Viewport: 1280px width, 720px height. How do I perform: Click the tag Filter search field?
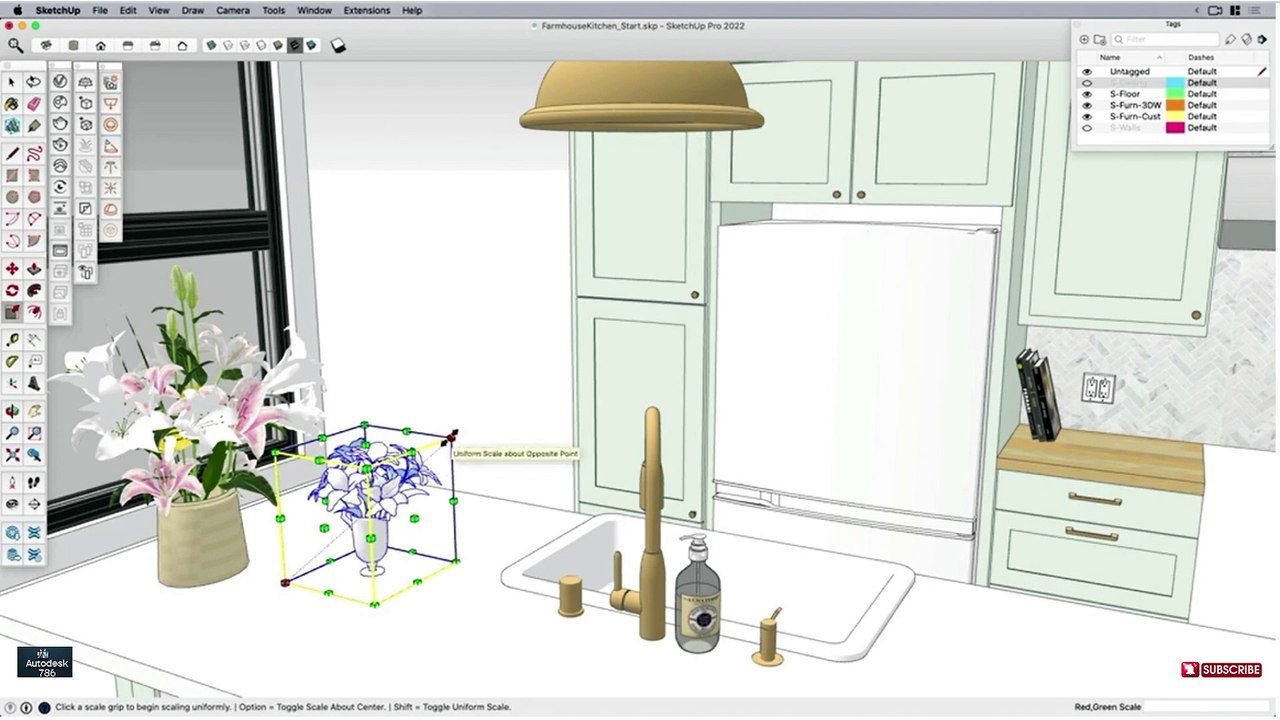1164,40
